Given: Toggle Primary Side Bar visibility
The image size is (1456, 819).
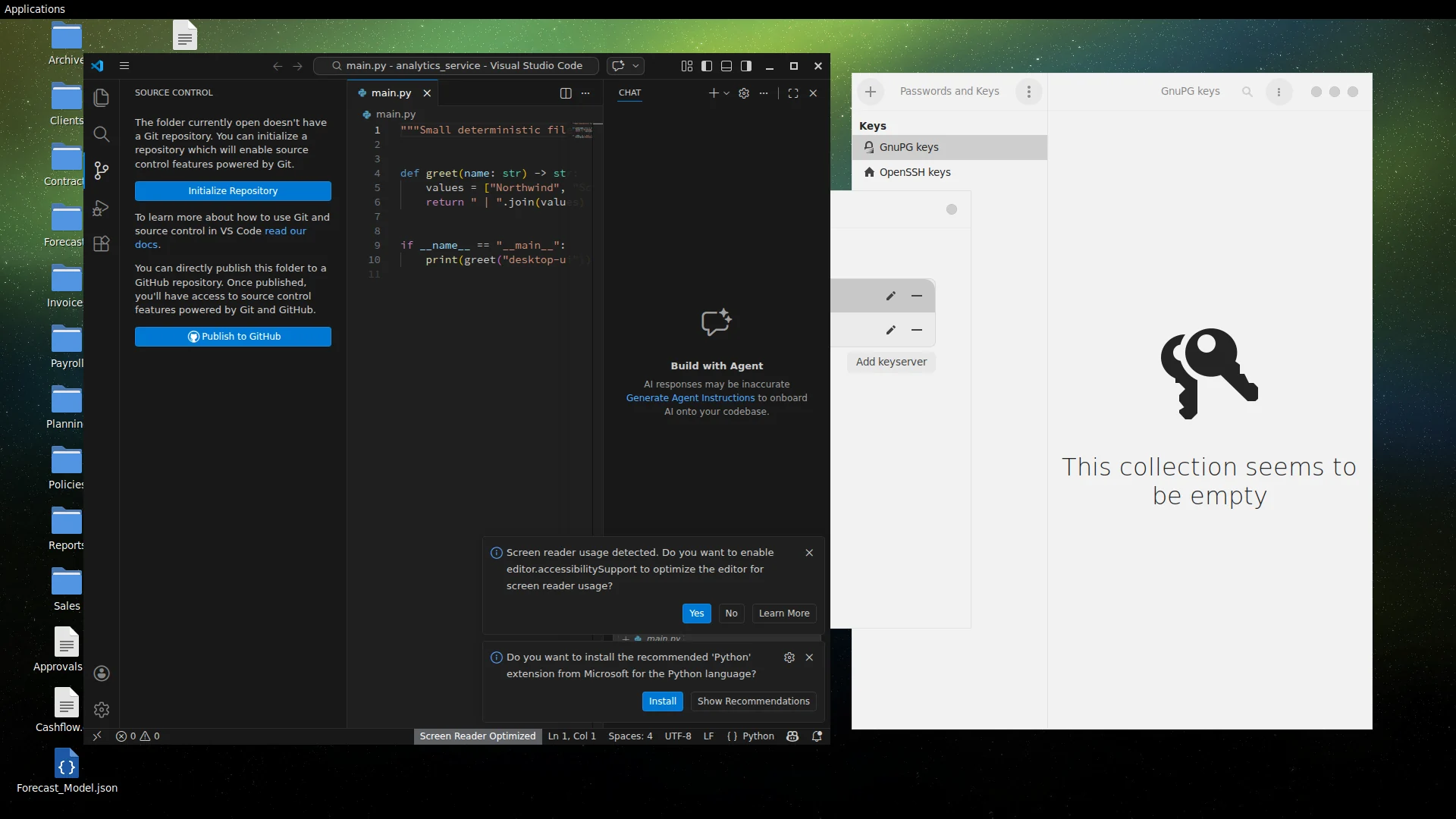Looking at the screenshot, I should tap(707, 66).
